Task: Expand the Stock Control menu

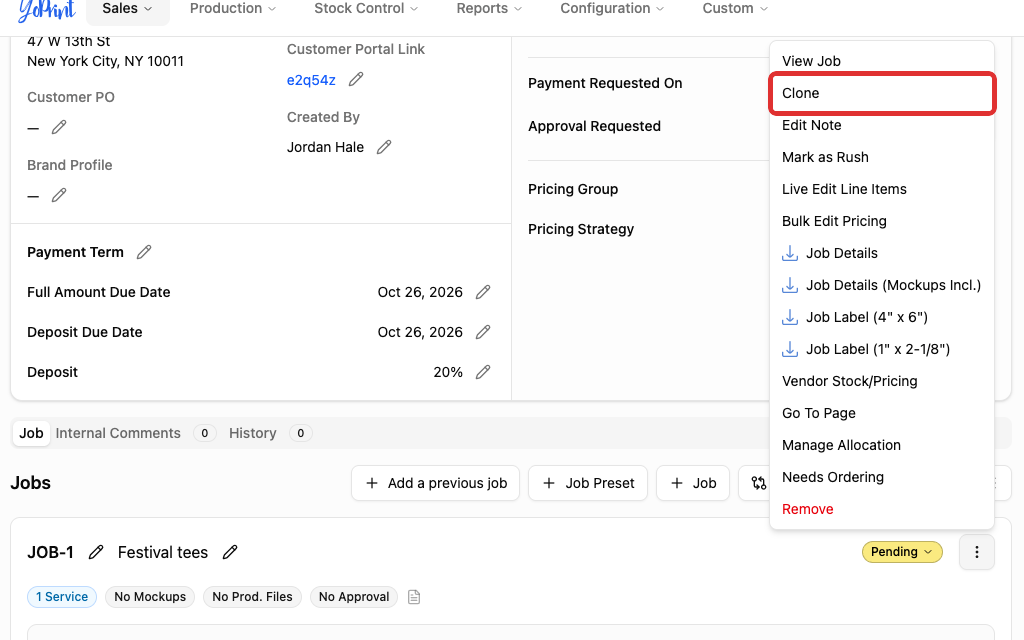Action: tap(366, 8)
